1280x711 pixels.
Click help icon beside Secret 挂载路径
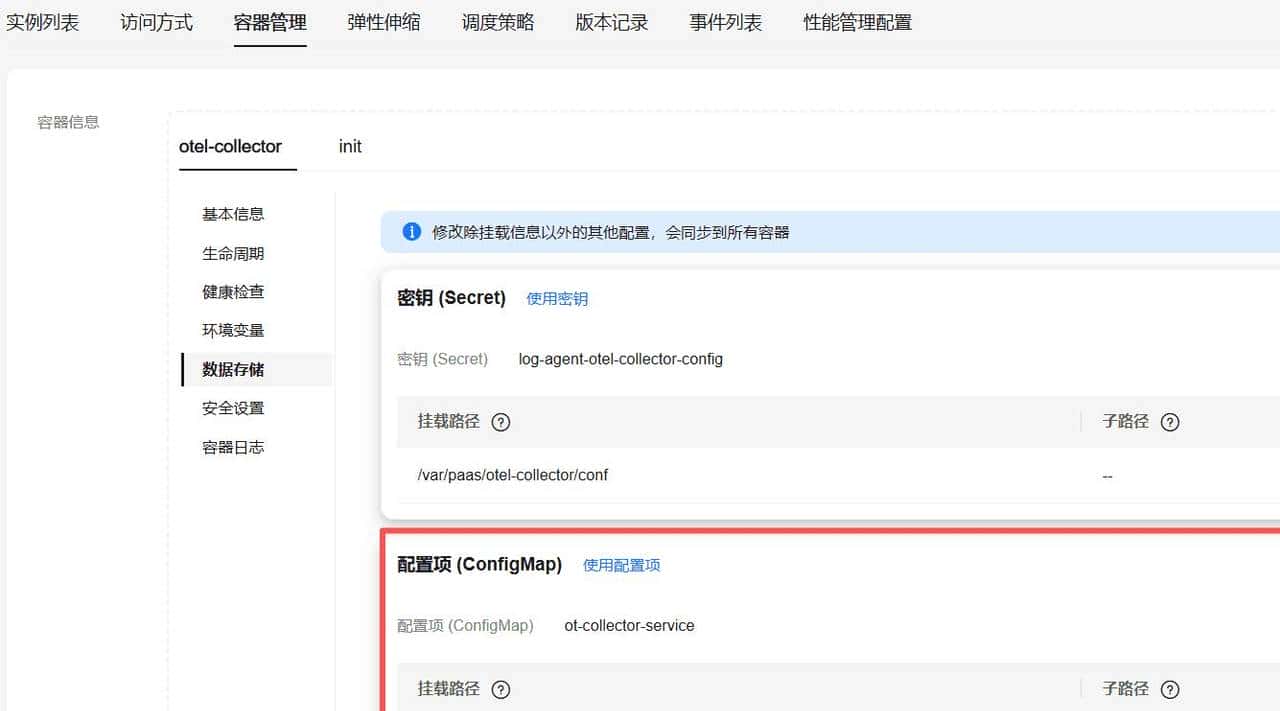(x=500, y=422)
